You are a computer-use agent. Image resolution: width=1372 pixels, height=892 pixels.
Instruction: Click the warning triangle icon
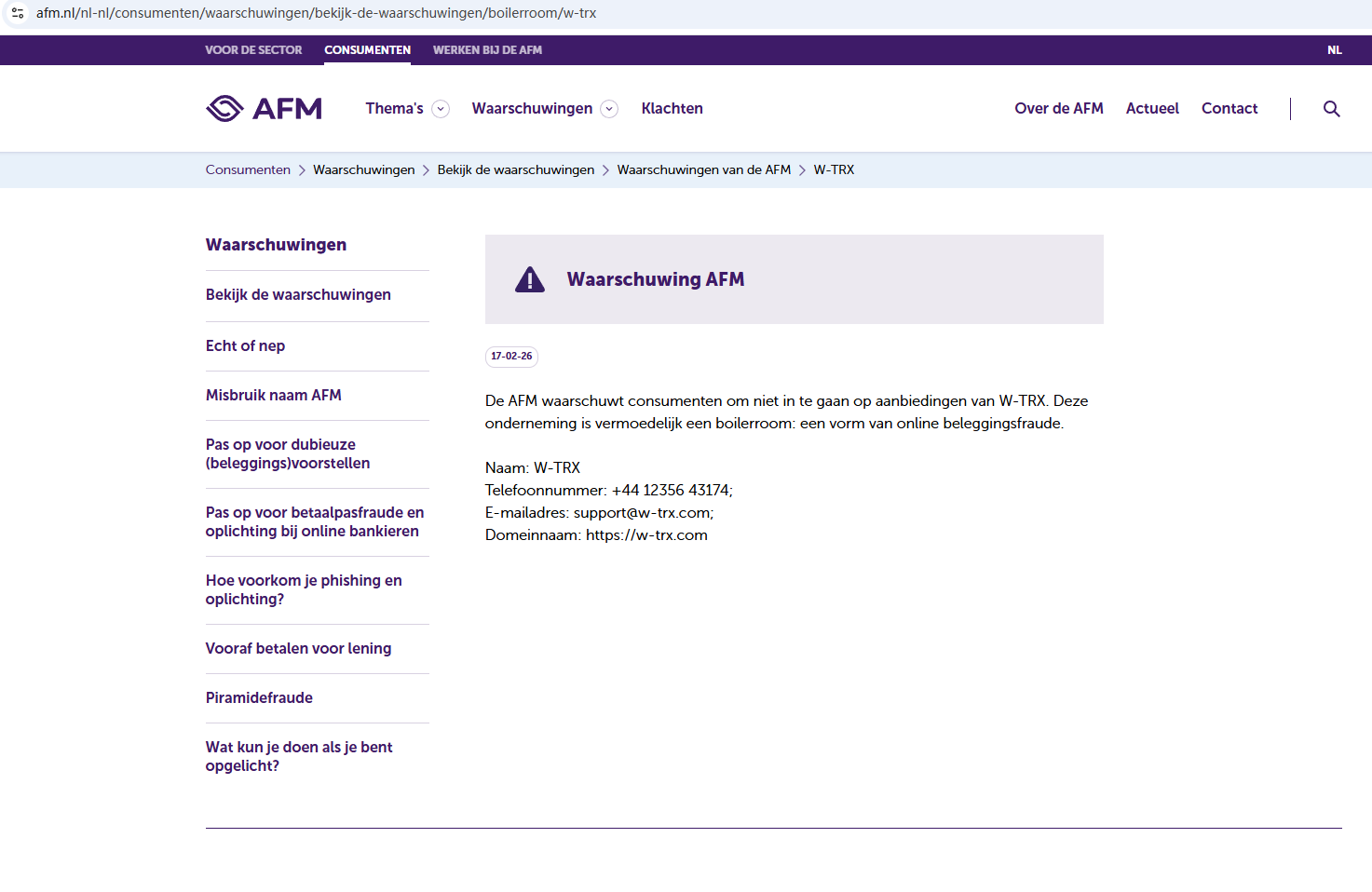[x=530, y=279]
